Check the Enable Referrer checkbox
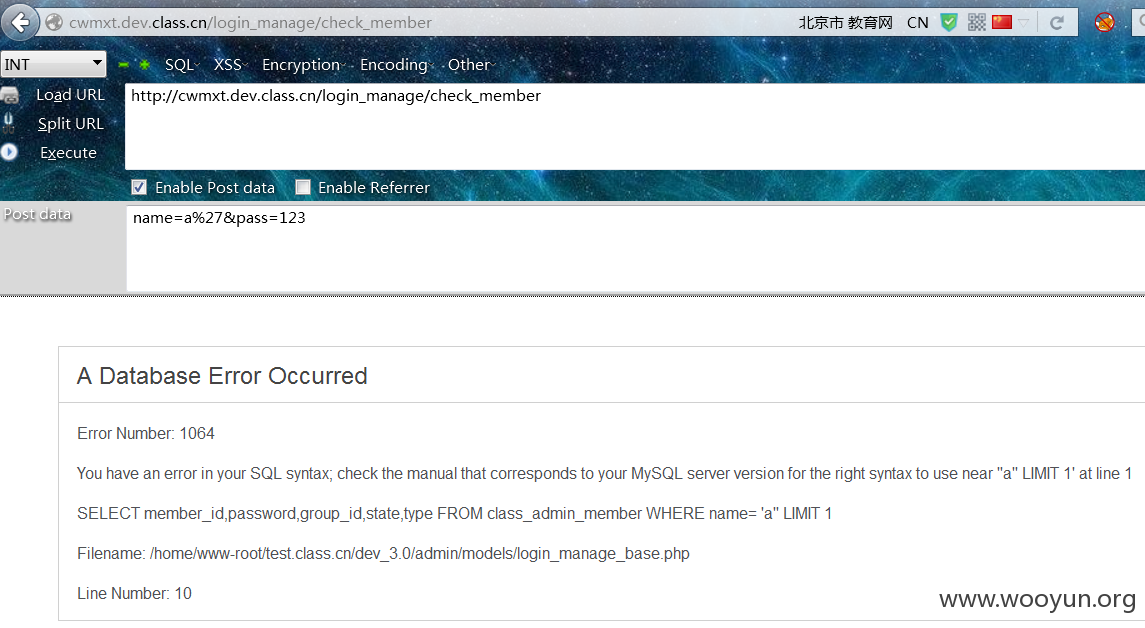This screenshot has width=1145, height=628. click(x=303, y=188)
